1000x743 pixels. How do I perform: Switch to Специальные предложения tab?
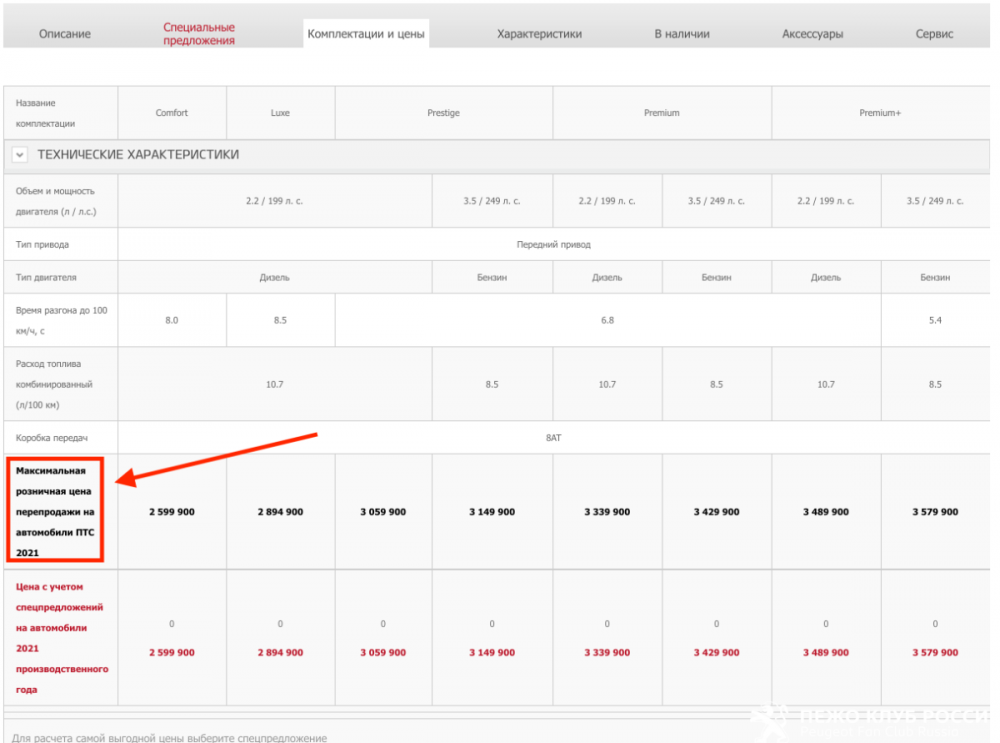click(199, 34)
